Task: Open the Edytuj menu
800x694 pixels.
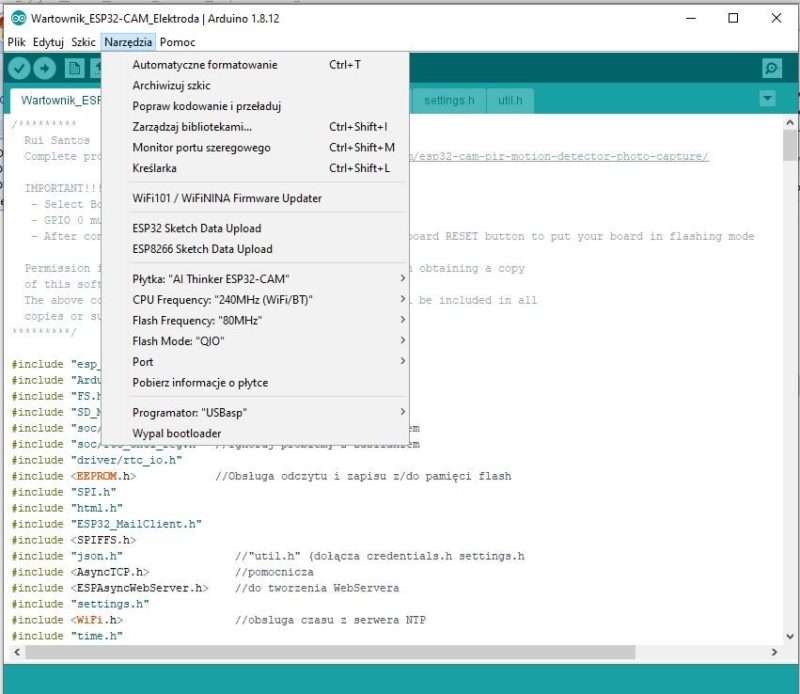Action: click(48, 42)
